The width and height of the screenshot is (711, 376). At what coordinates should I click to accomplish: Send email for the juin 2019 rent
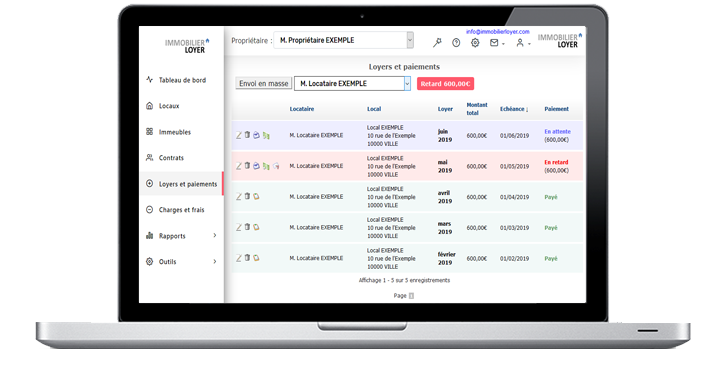click(256, 135)
